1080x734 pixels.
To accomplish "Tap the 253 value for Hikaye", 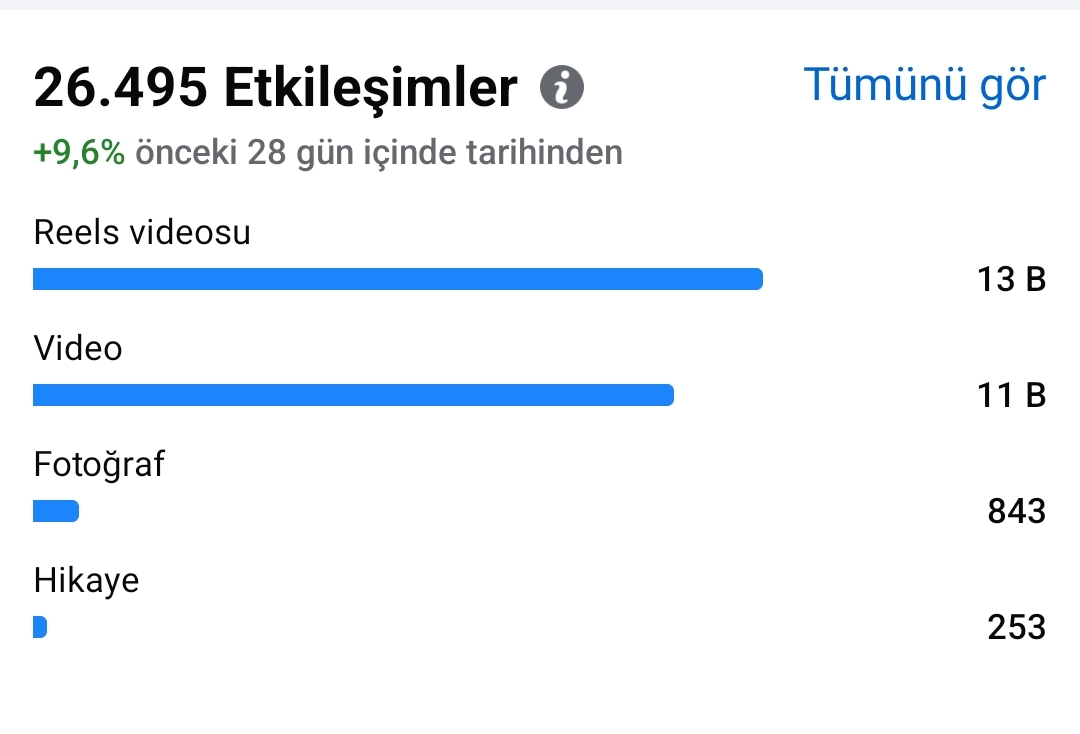I will 1017,627.
